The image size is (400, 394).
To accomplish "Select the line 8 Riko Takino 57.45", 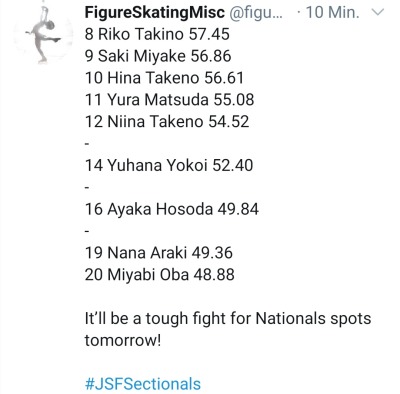I will (157, 34).
